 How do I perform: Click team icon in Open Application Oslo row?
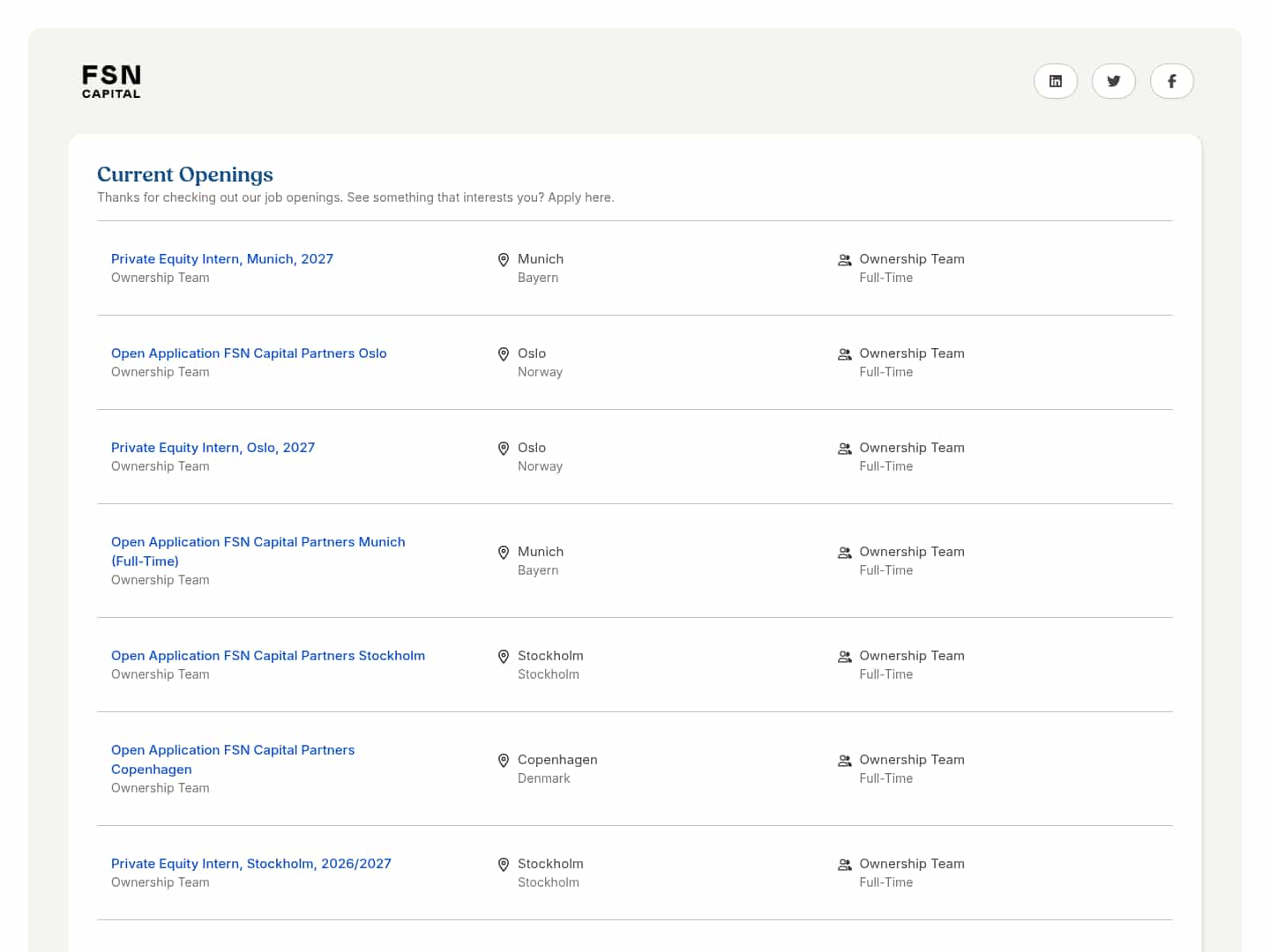click(844, 354)
